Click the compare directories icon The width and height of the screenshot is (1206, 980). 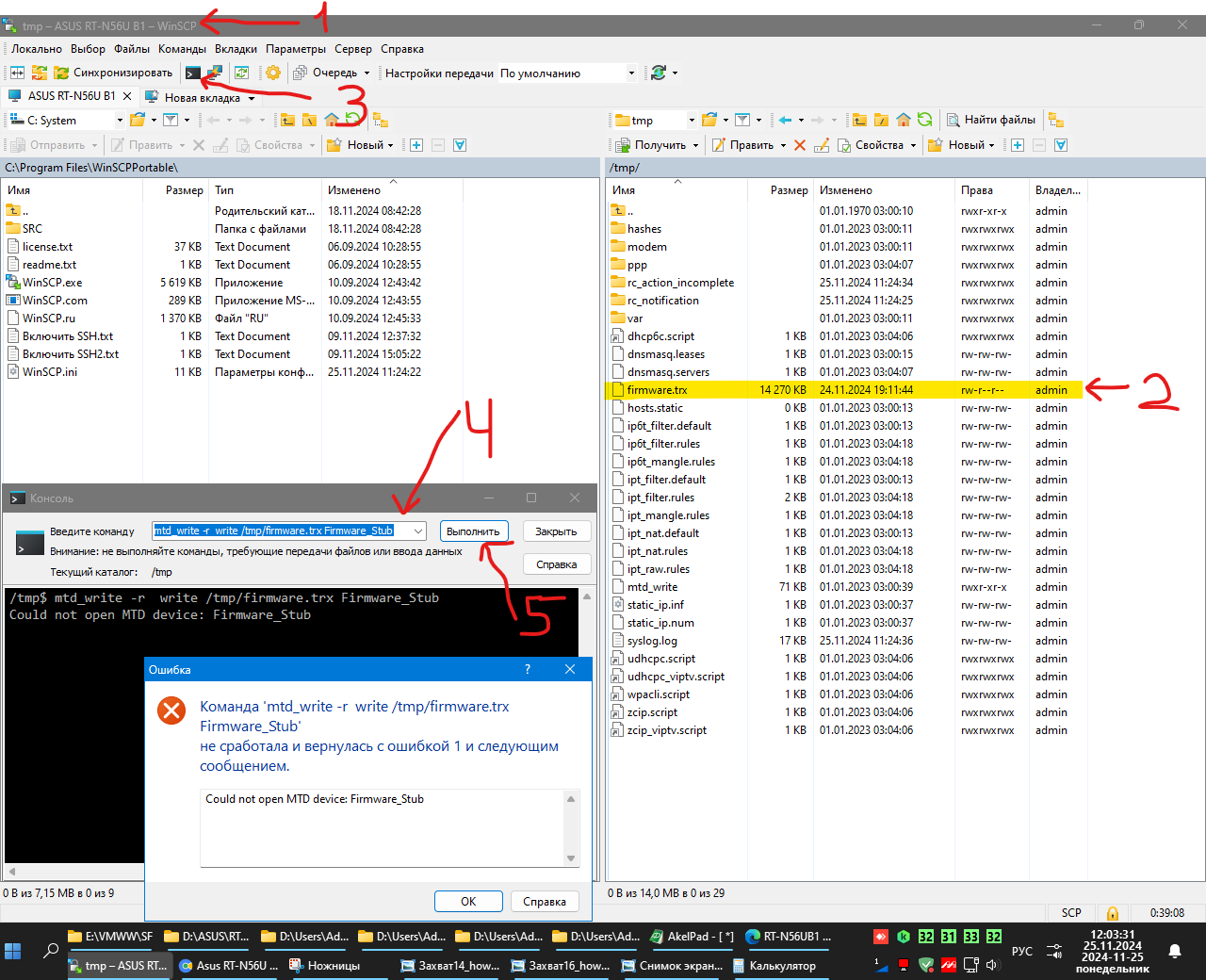17,73
